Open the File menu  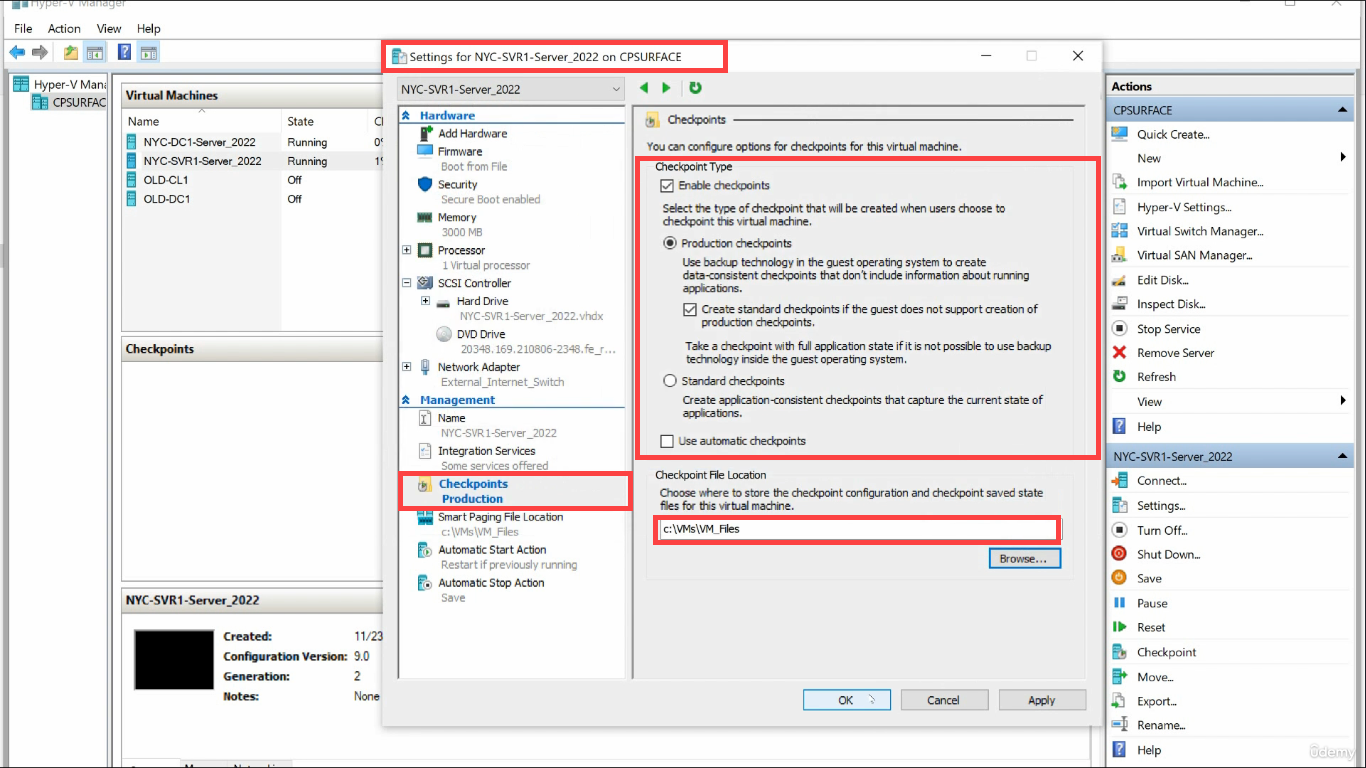point(23,29)
